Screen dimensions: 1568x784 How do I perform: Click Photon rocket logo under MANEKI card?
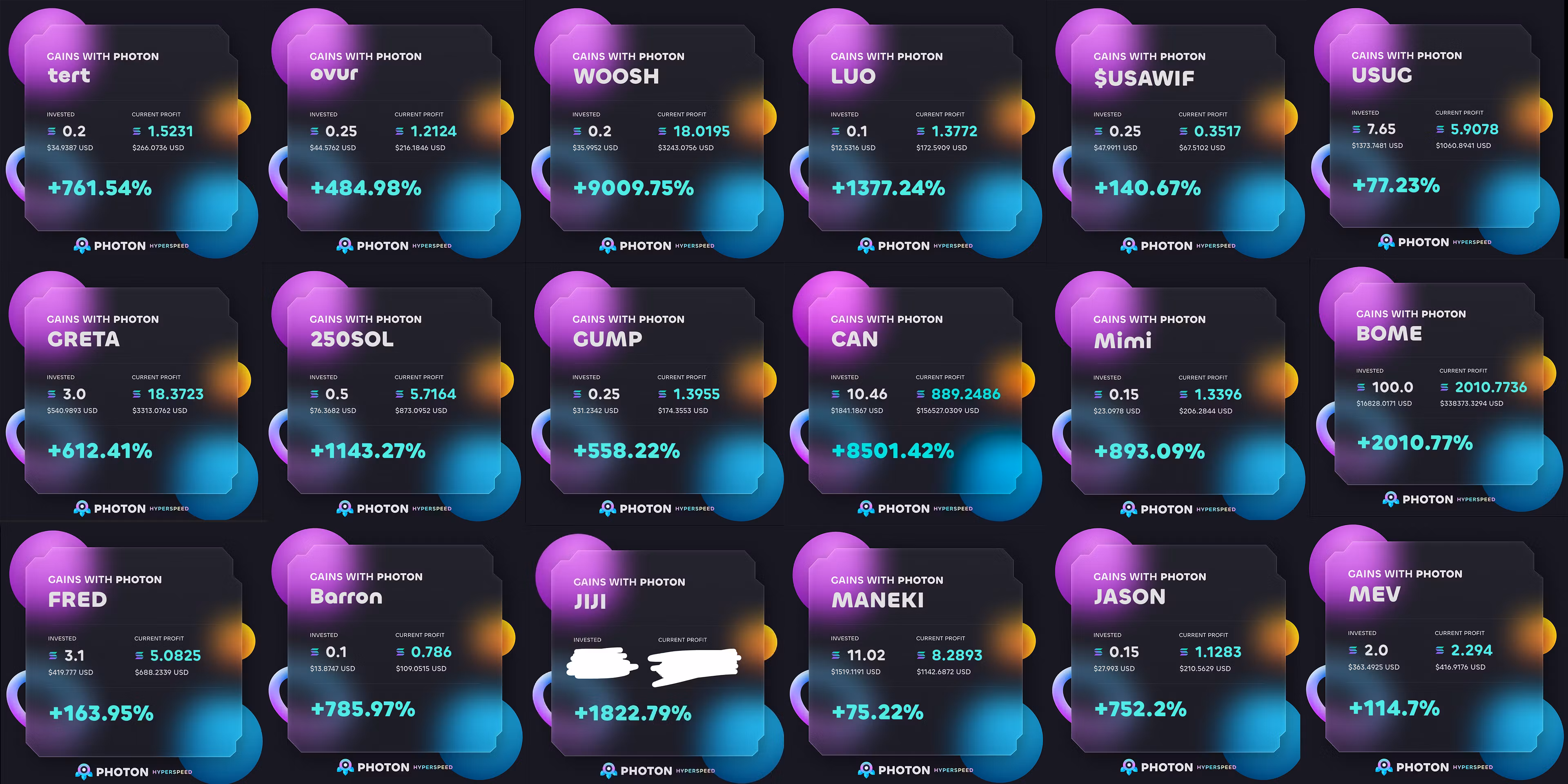pyautogui.click(x=866, y=770)
